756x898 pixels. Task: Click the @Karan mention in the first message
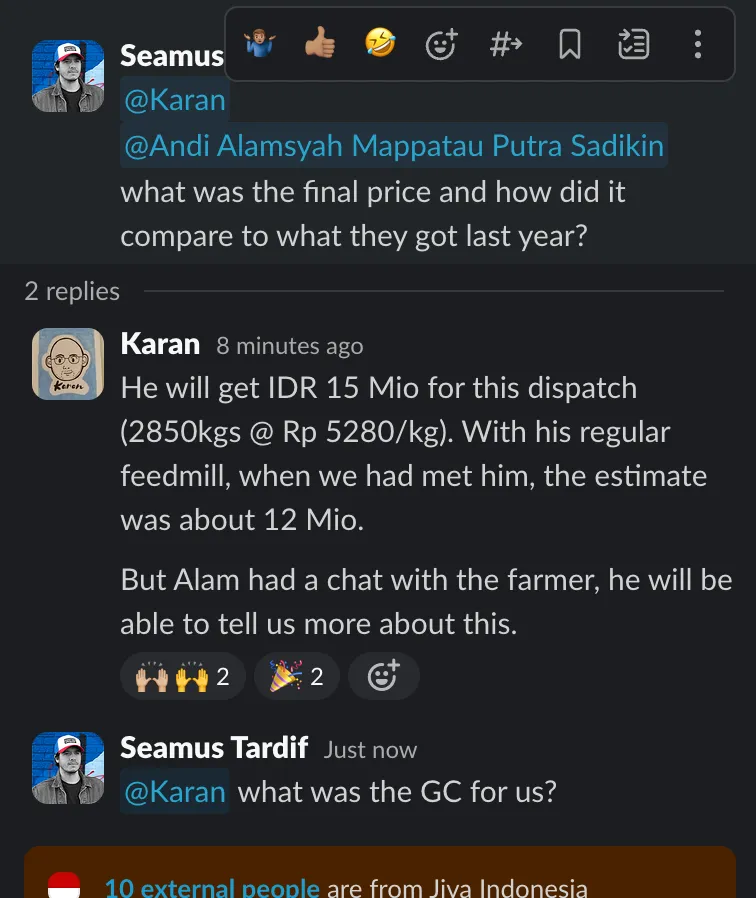(174, 101)
